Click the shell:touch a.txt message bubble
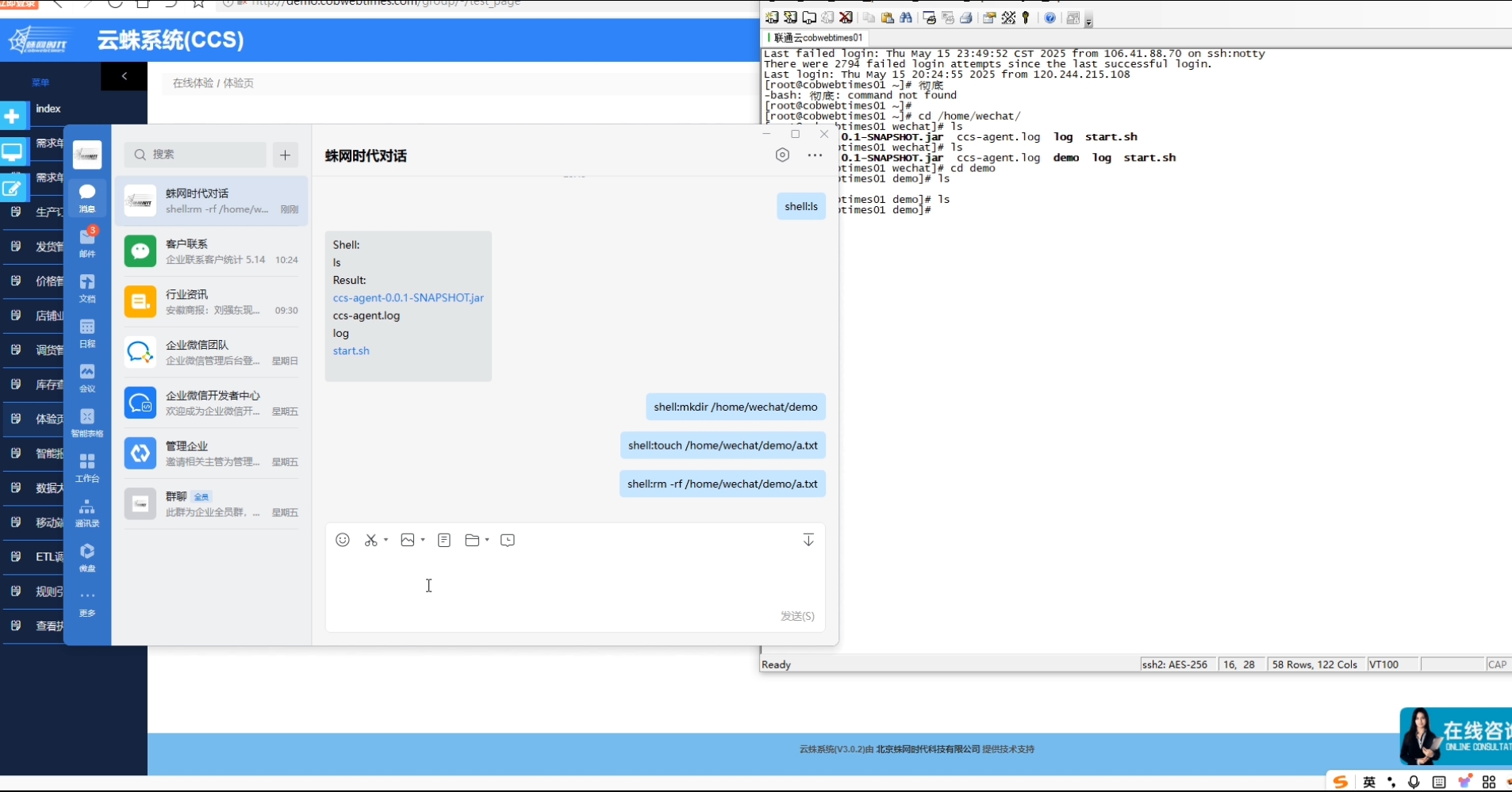 click(723, 446)
